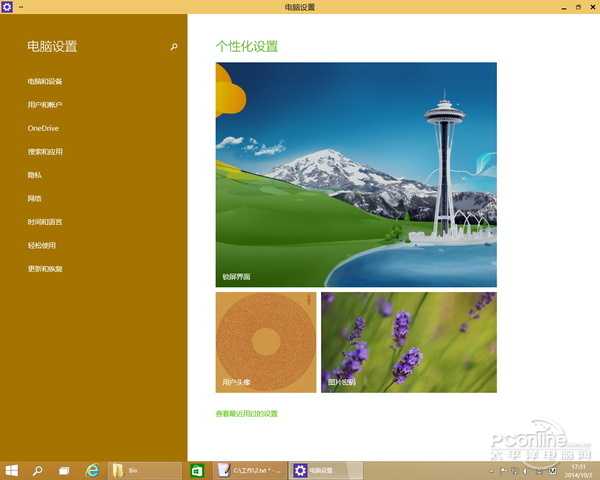Maximize the 电脑设置 window

[x=578, y=7]
